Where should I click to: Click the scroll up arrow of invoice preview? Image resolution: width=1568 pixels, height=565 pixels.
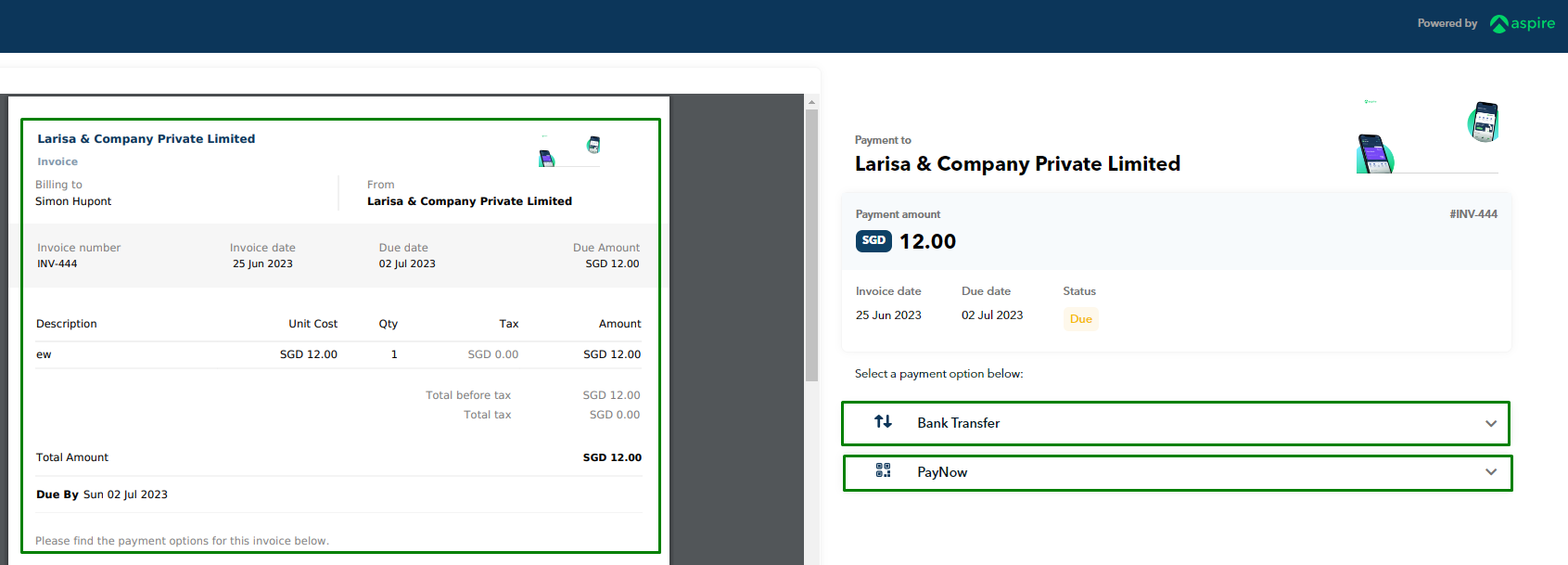pos(811,102)
